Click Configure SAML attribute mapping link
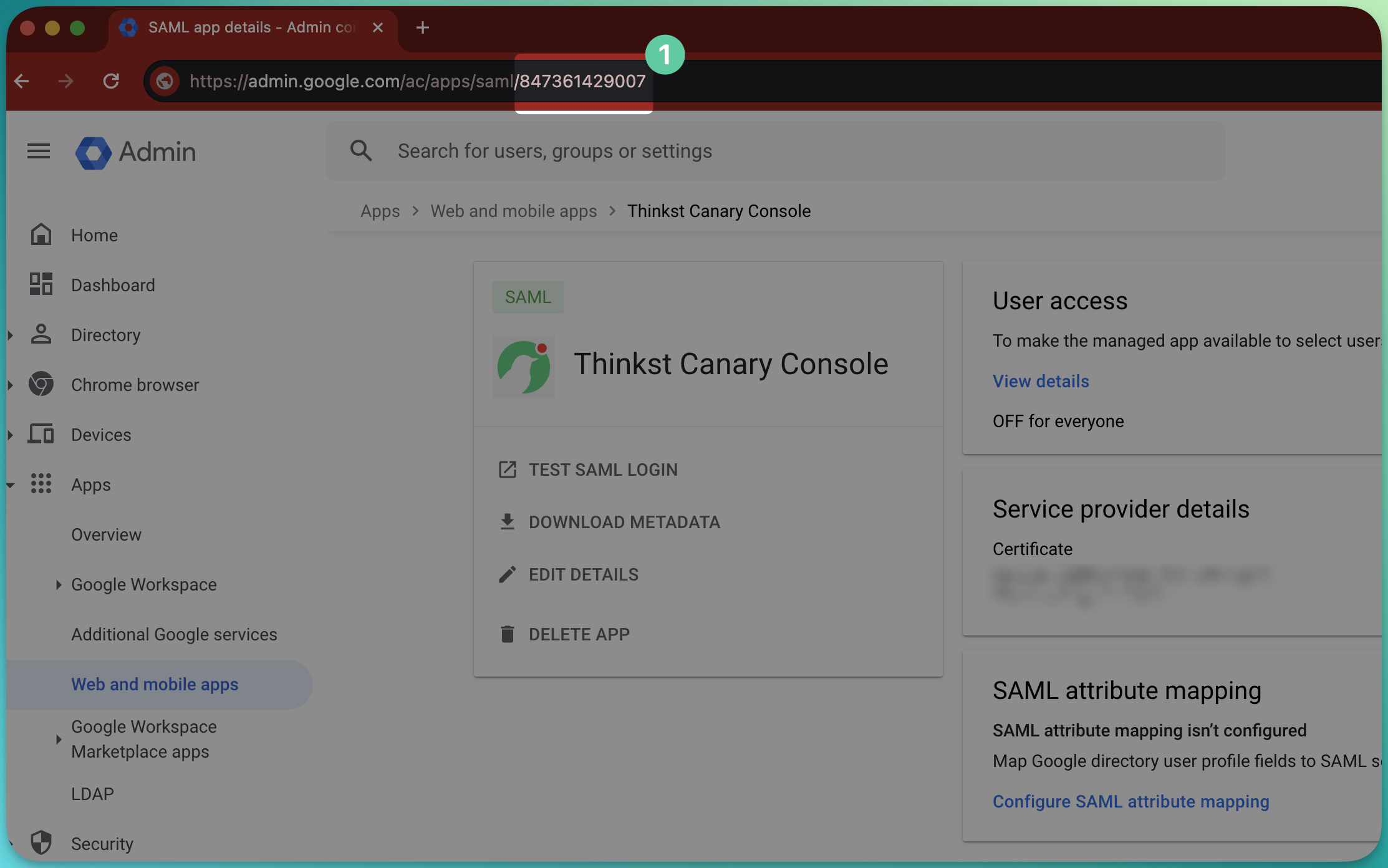 pyautogui.click(x=1130, y=801)
